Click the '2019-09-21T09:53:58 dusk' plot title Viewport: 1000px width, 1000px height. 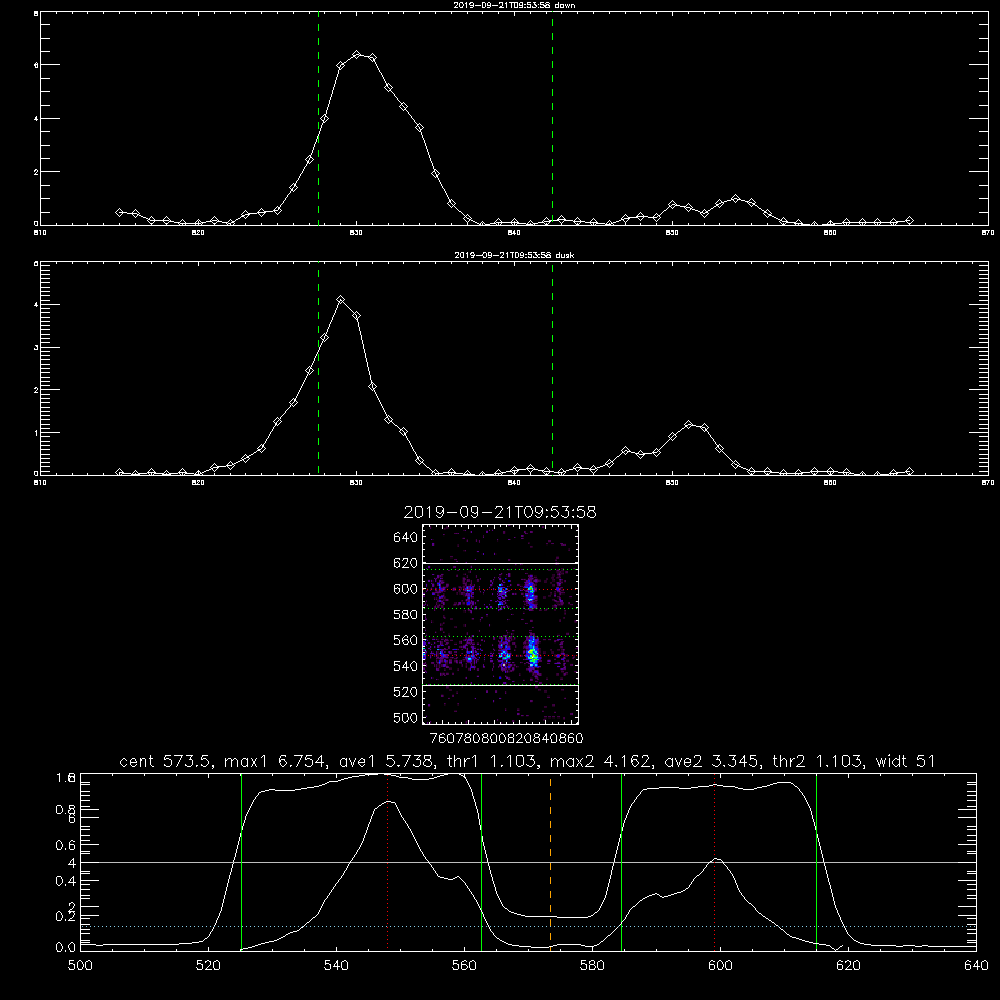point(514,255)
